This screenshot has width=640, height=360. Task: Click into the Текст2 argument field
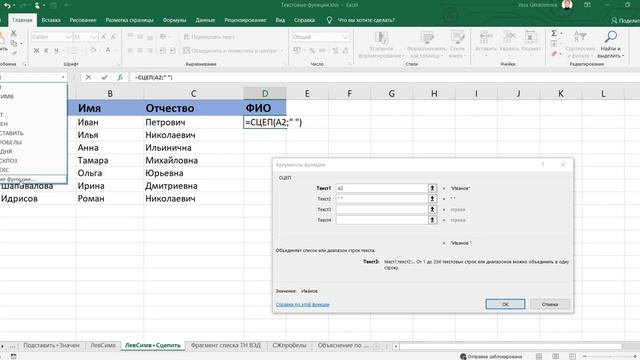click(x=382, y=199)
